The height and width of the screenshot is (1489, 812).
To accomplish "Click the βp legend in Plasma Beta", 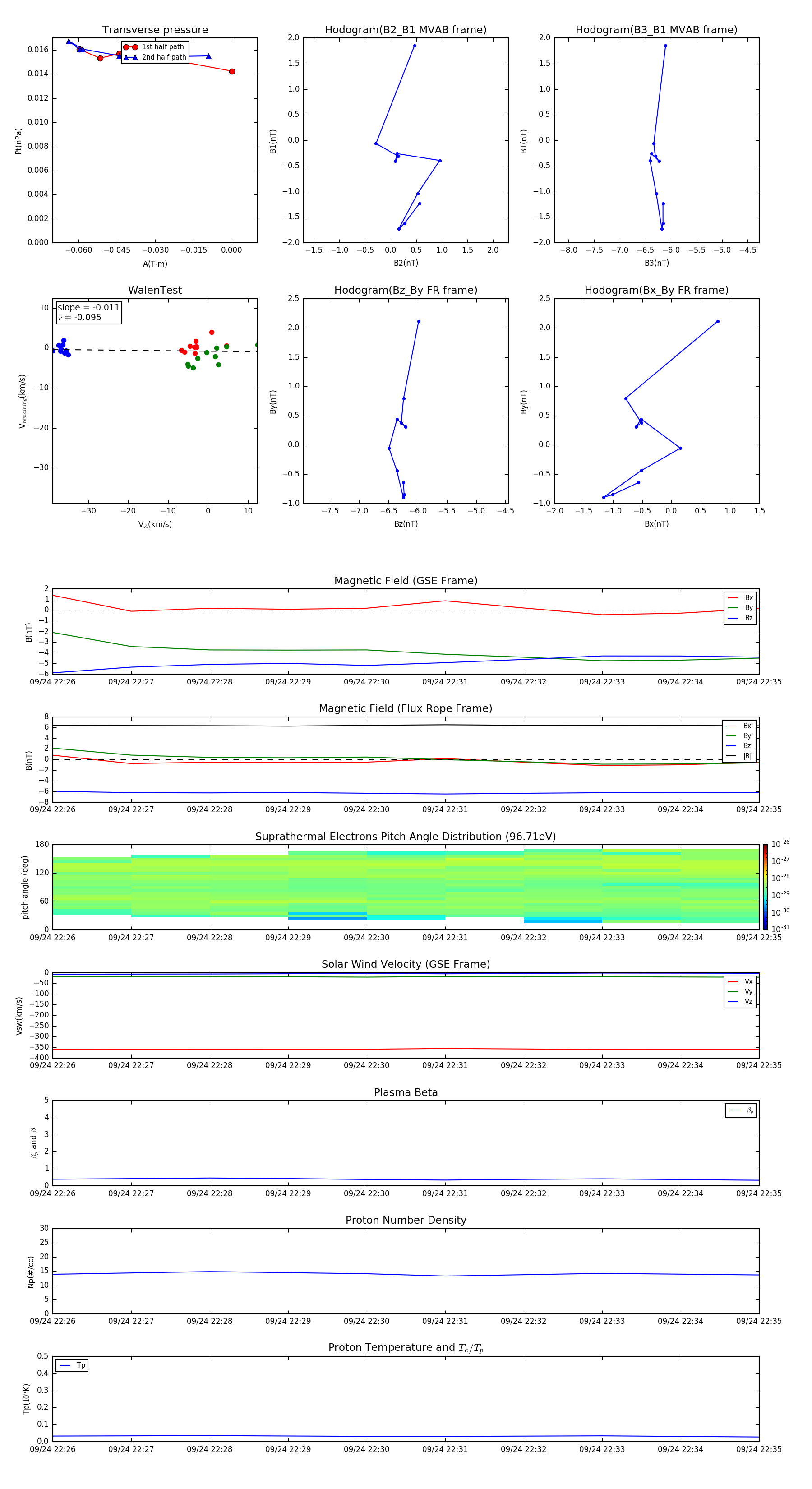I will point(741,1110).
